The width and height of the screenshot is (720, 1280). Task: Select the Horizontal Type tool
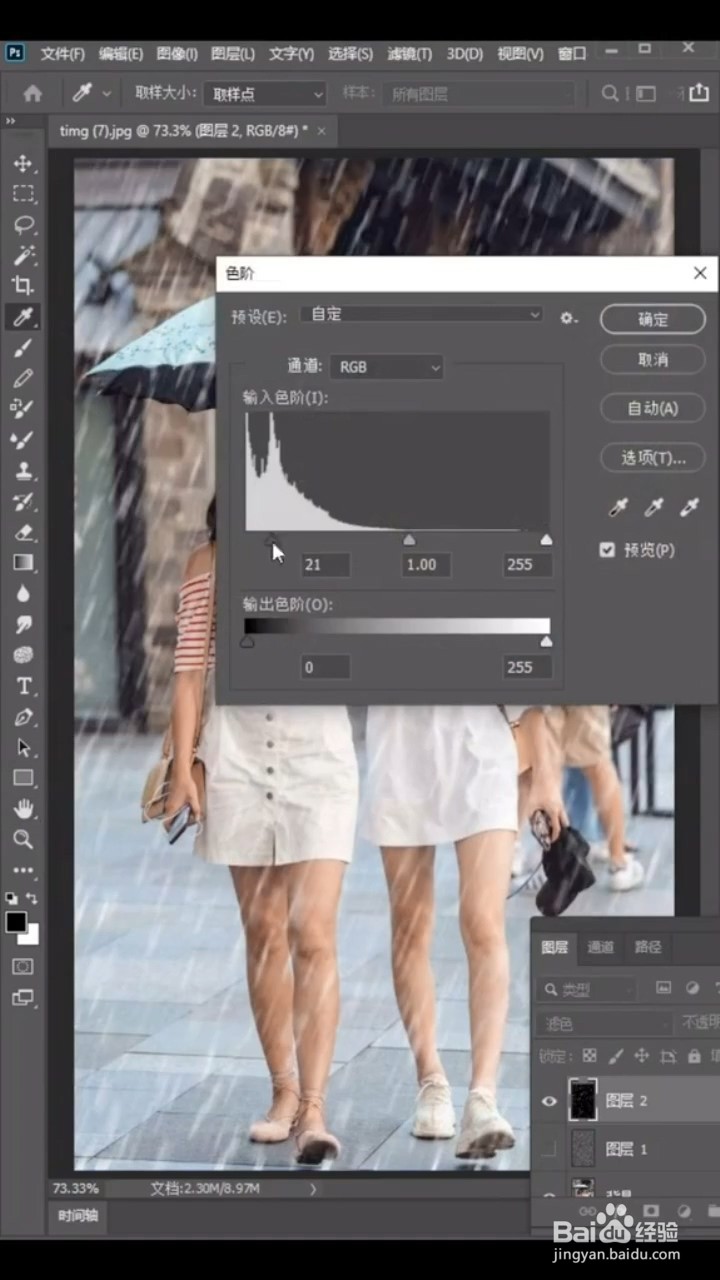point(23,686)
